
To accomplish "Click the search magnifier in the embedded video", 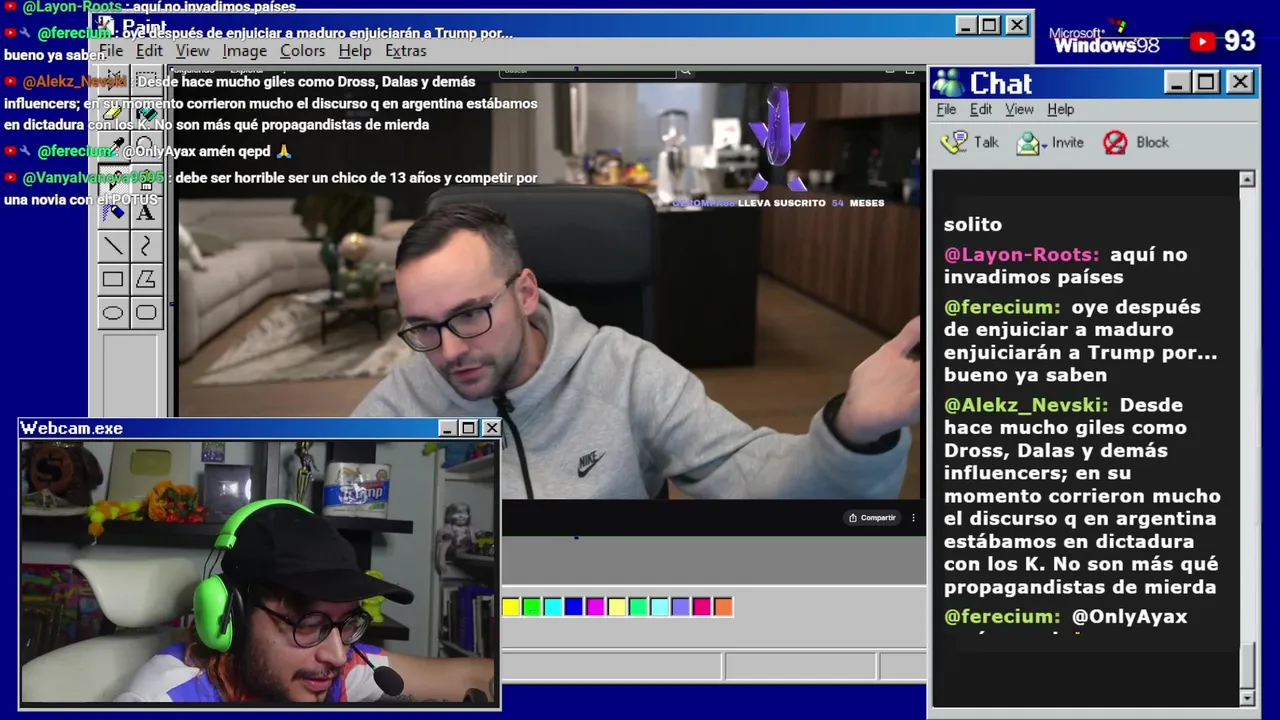I will pos(685,71).
